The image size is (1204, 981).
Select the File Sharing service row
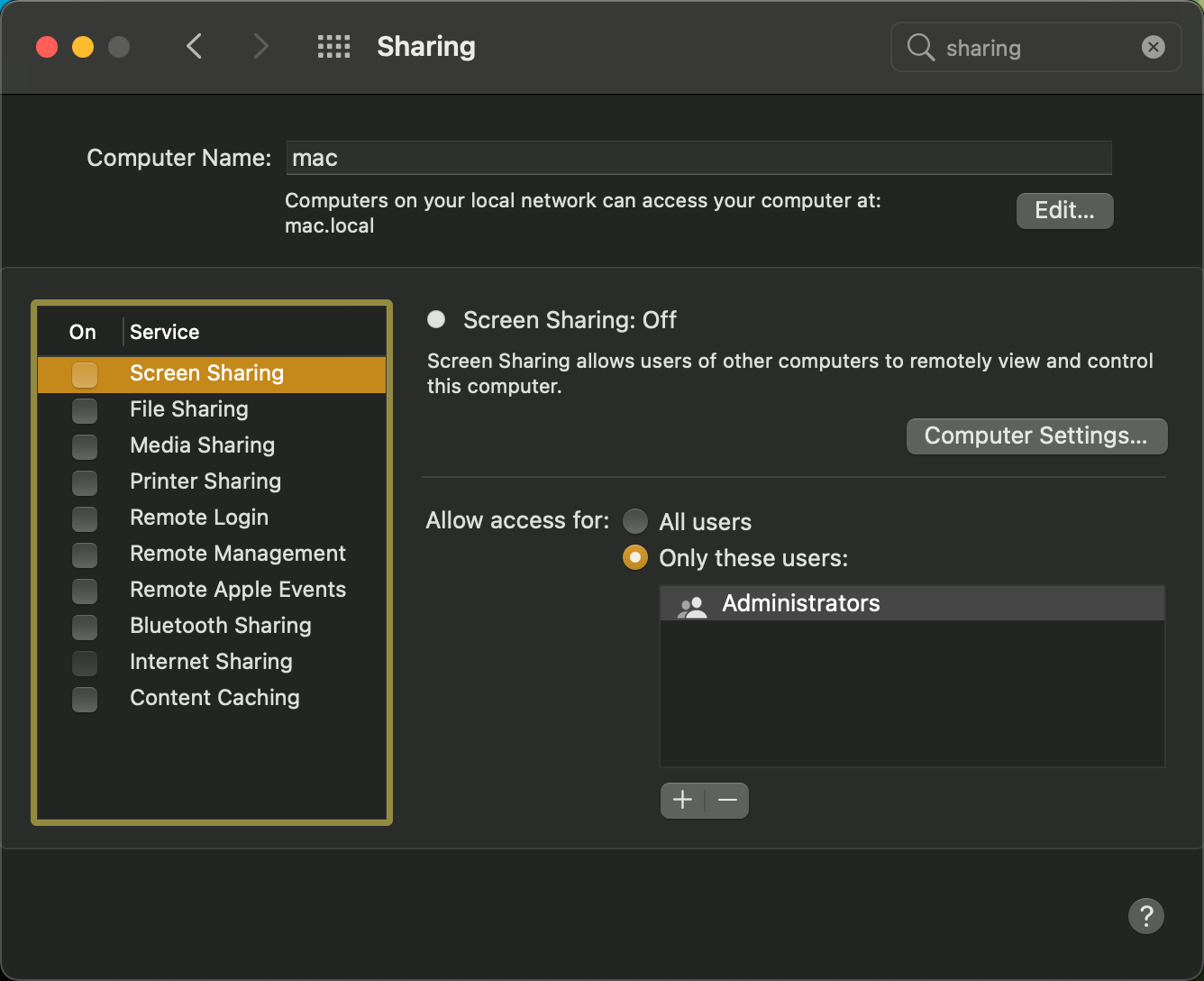coord(212,410)
